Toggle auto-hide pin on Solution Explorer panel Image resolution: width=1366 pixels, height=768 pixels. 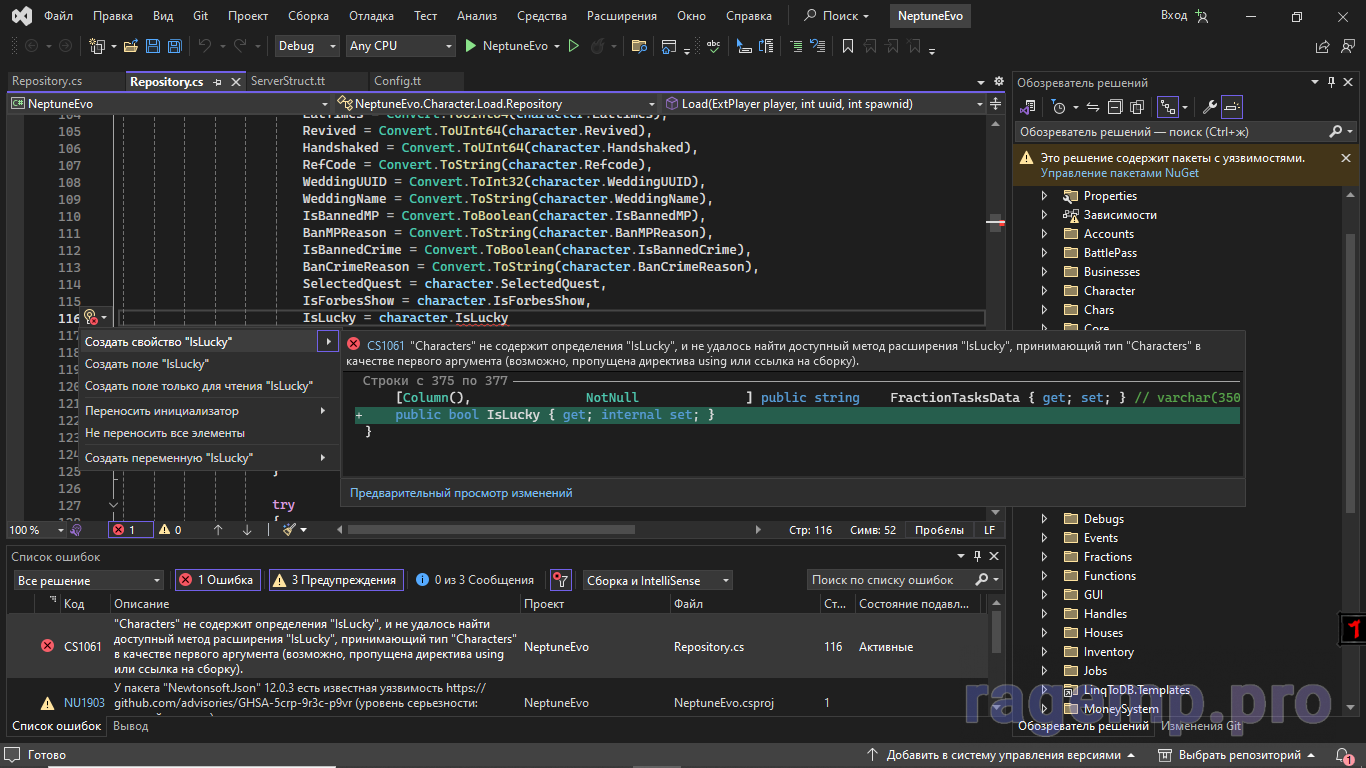pos(1331,82)
